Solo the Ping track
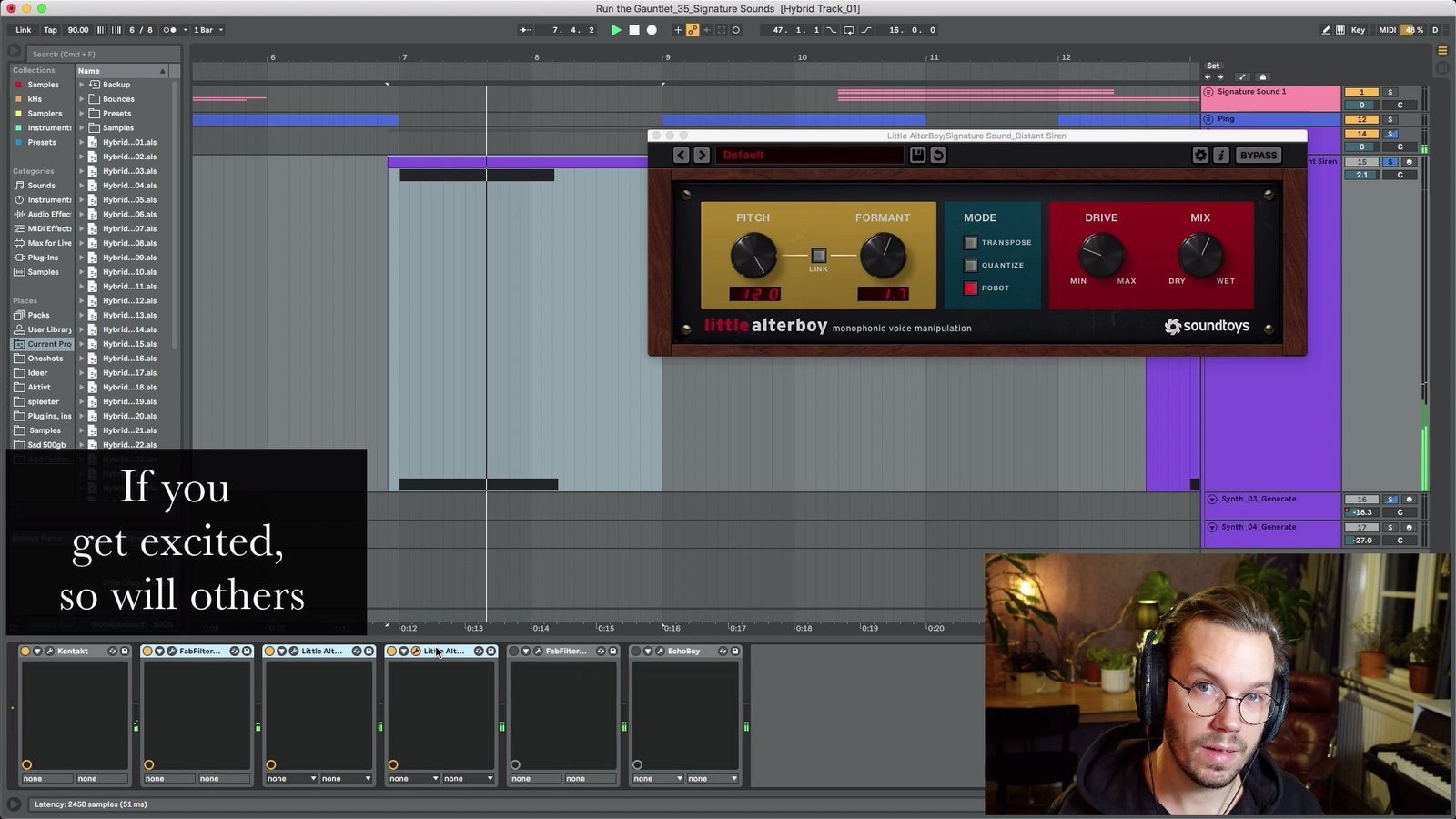Image resolution: width=1456 pixels, height=819 pixels. pos(1389,119)
